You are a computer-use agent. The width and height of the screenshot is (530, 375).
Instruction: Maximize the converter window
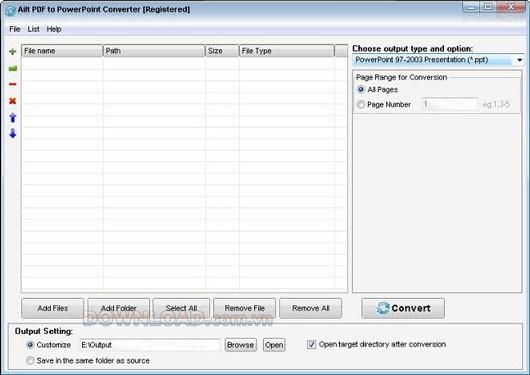(x=488, y=7)
